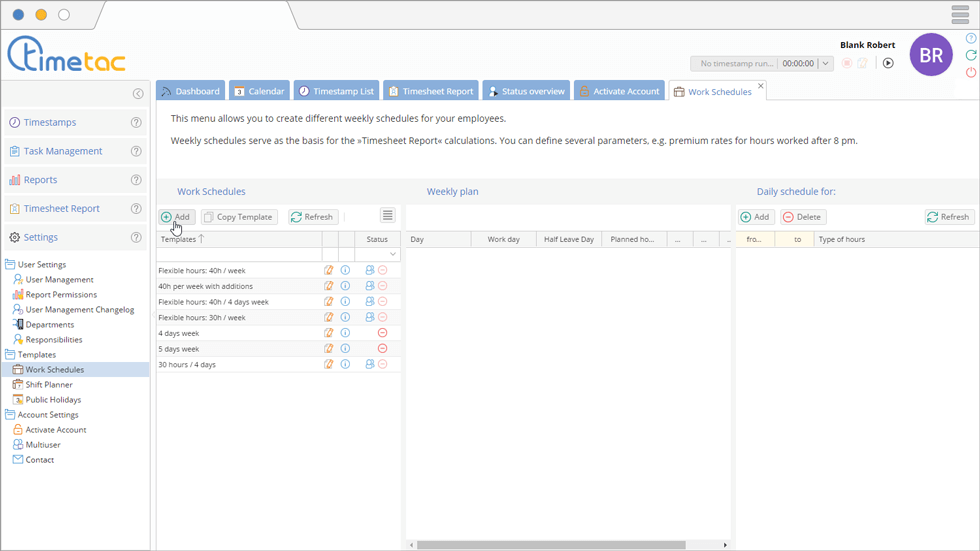Image resolution: width=980 pixels, height=551 pixels.
Task: Toggle the status icon for '4 days week'
Action: click(x=382, y=333)
